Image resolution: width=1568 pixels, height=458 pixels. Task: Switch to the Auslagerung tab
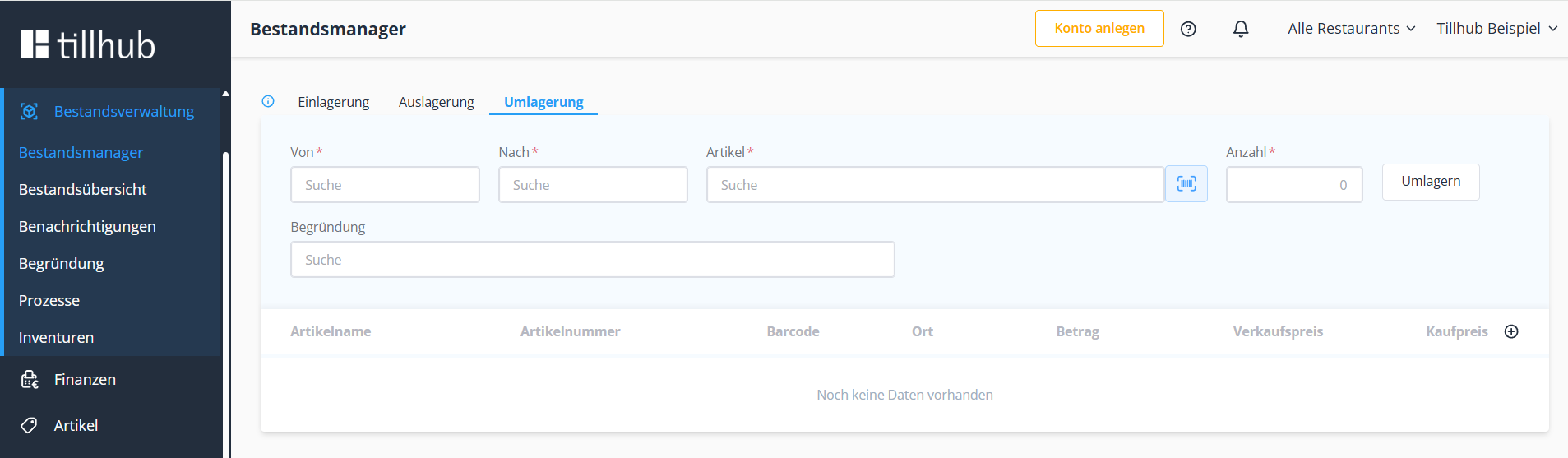[x=436, y=102]
